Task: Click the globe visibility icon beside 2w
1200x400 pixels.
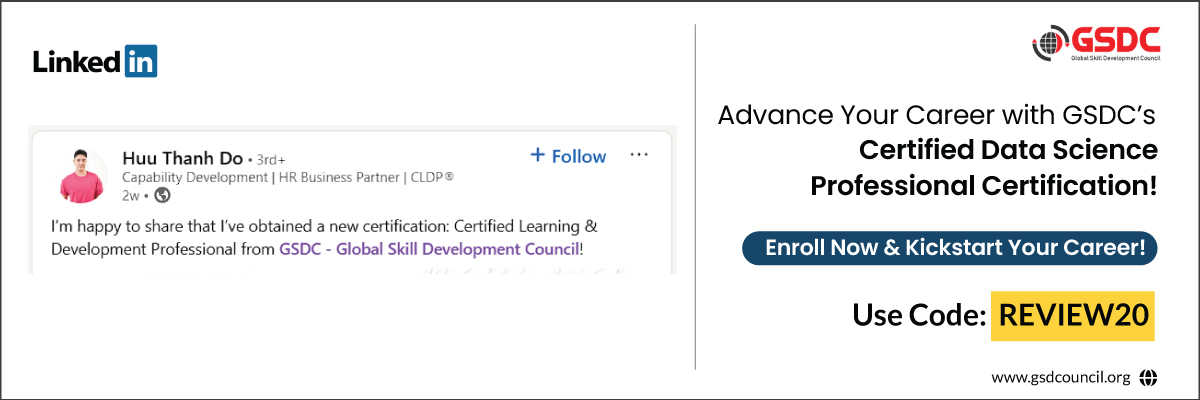Action: point(162,195)
